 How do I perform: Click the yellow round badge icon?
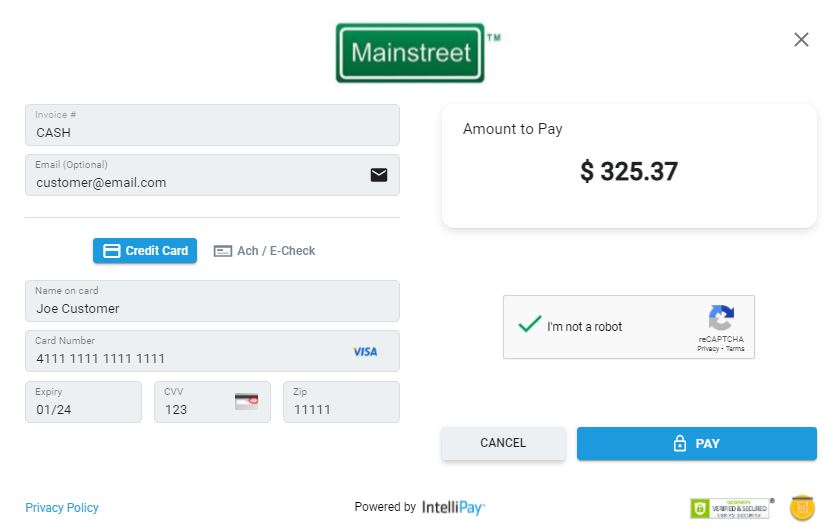(x=802, y=508)
